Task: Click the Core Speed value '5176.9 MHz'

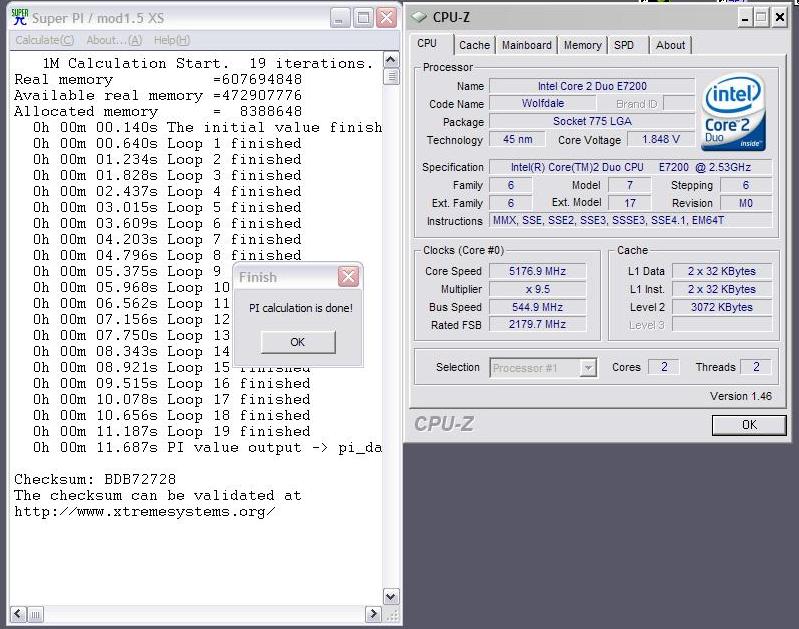Action: tap(538, 271)
